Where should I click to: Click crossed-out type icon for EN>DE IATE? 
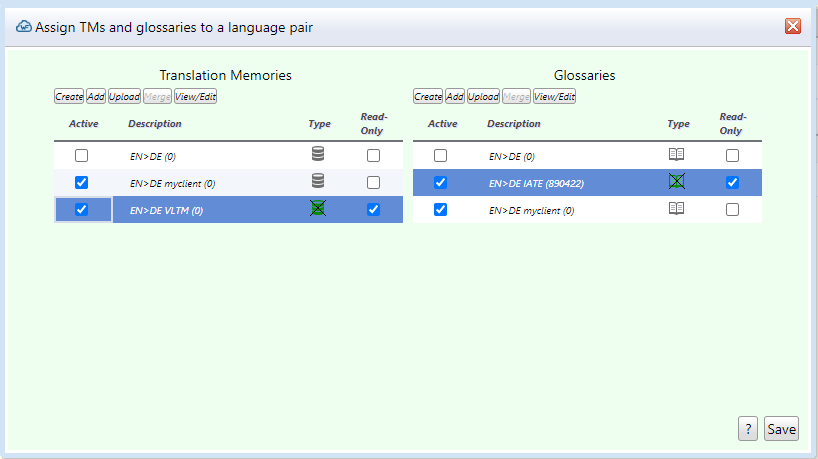pyautogui.click(x=677, y=182)
